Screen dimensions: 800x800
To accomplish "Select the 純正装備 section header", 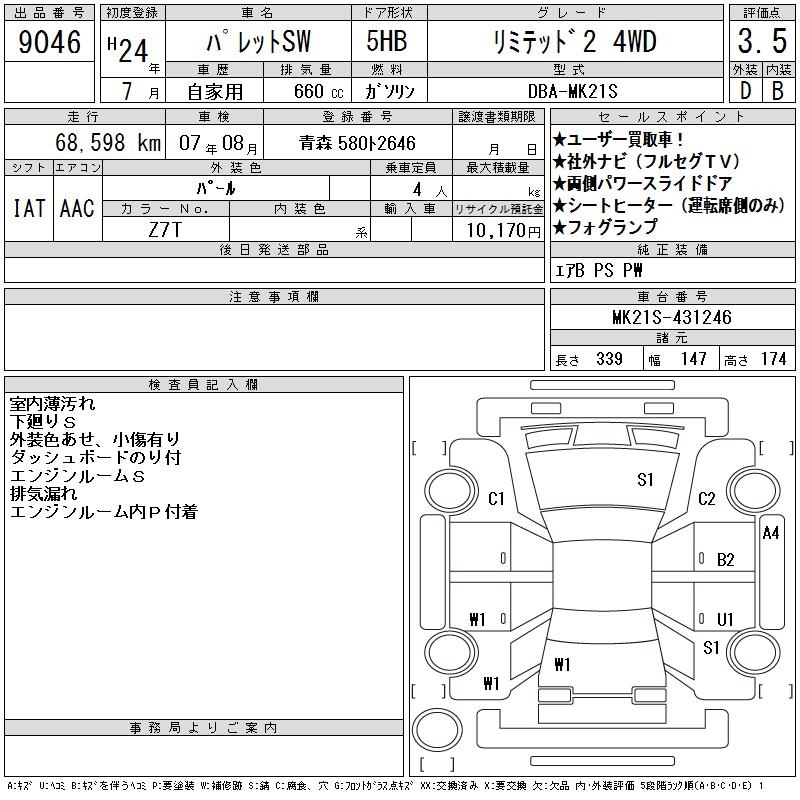I will (672, 249).
